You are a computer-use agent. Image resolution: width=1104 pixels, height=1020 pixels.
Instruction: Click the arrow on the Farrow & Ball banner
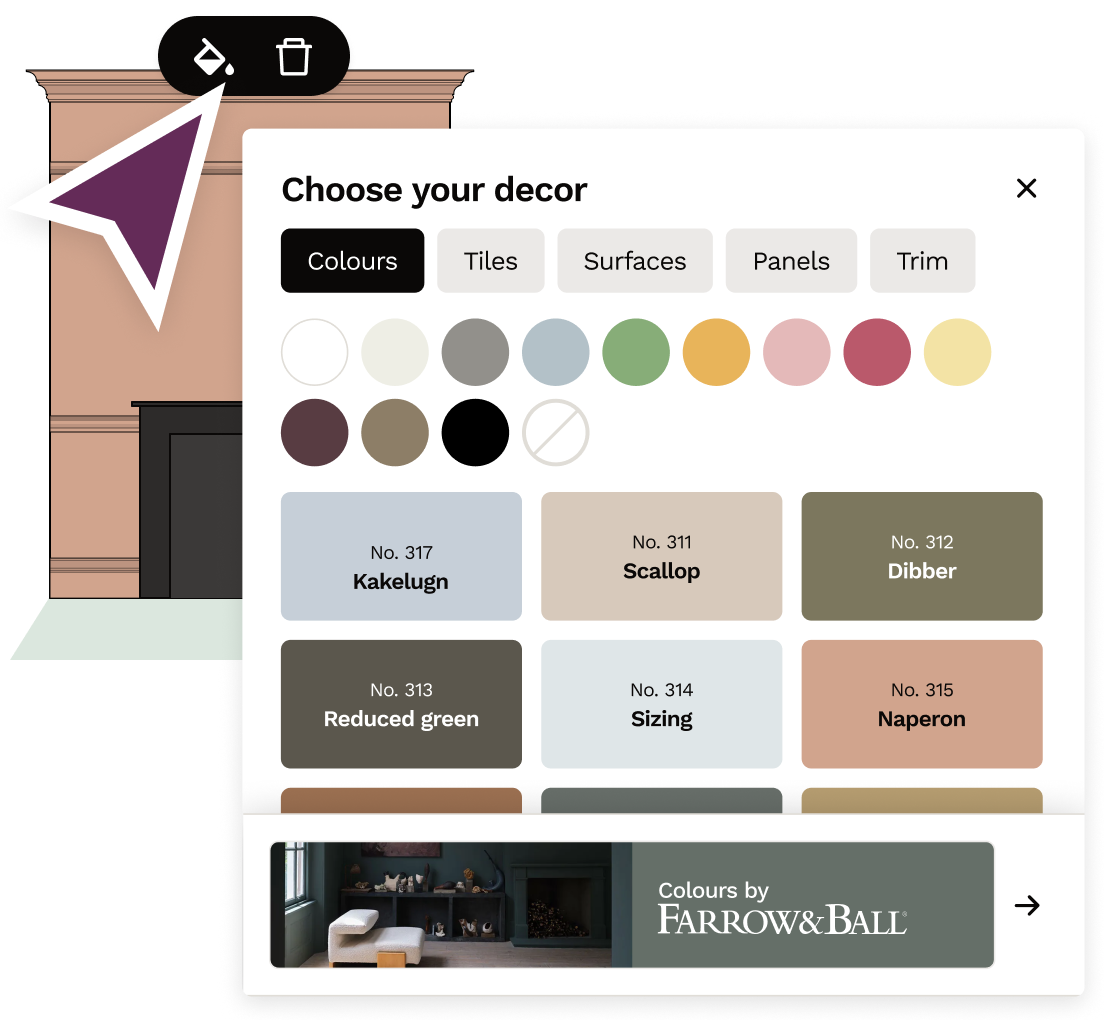pos(1027,905)
